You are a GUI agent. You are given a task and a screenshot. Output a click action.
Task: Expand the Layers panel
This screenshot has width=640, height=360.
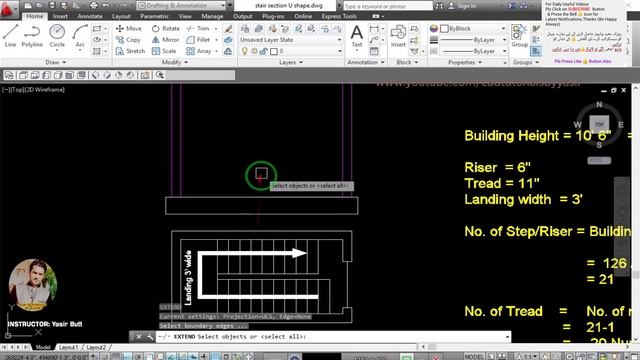291,62
